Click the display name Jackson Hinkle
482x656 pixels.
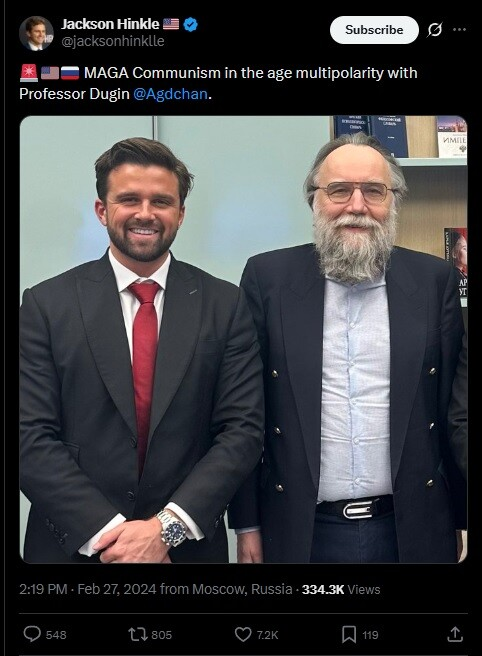point(110,24)
